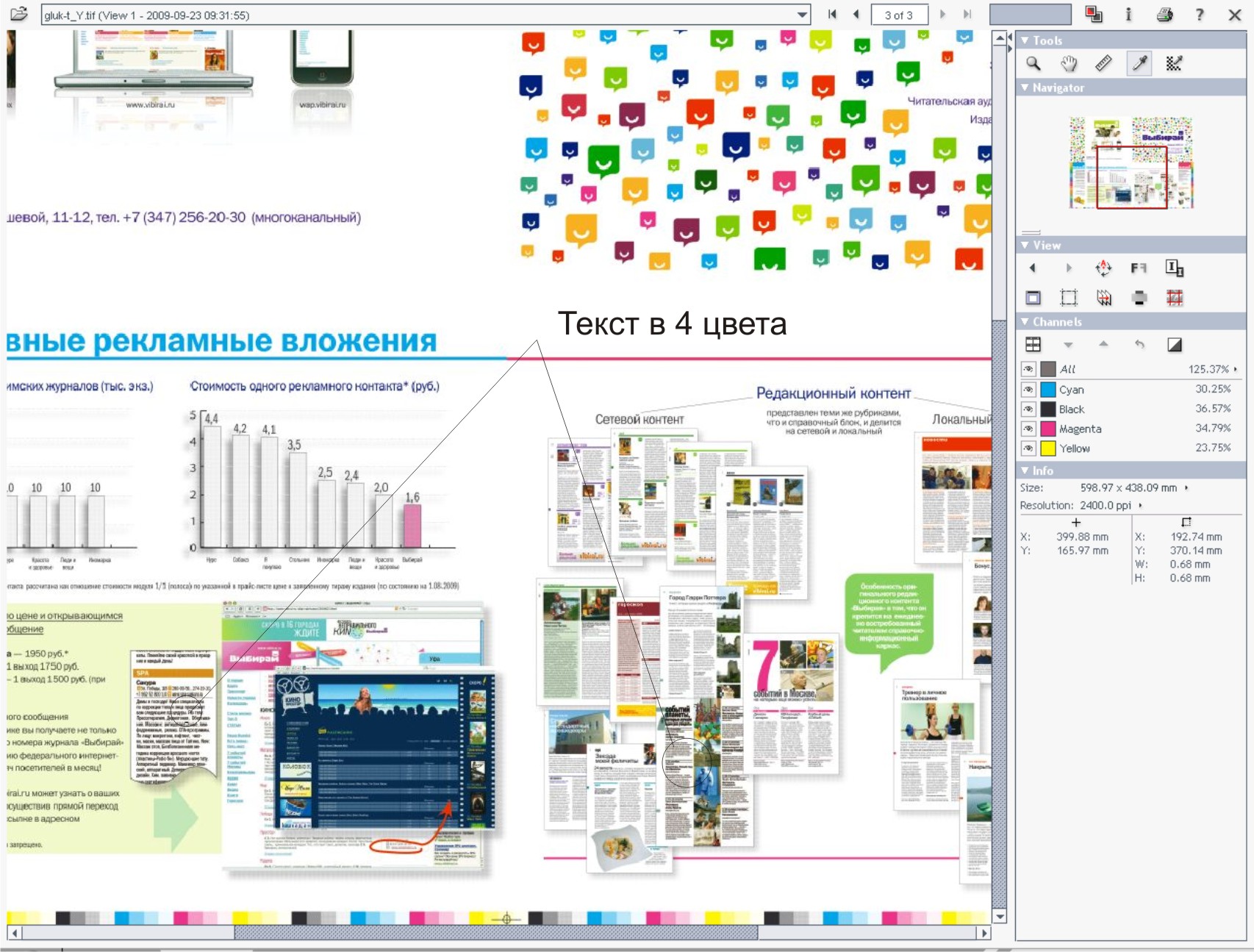1254x952 pixels.
Task: Click the horizontal scrollbar left arrow
Action: pos(14,933)
